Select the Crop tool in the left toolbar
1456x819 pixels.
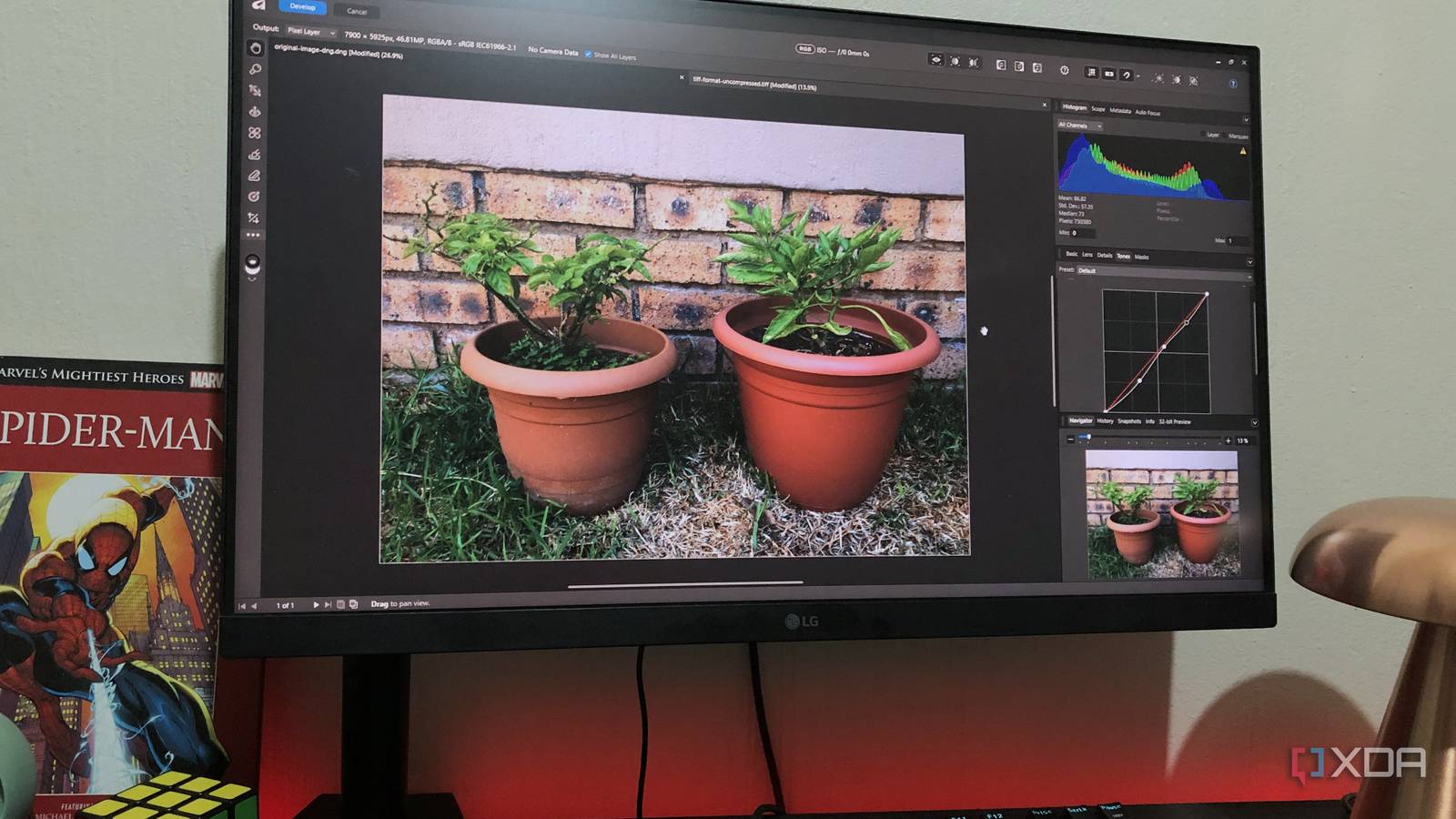[256, 216]
